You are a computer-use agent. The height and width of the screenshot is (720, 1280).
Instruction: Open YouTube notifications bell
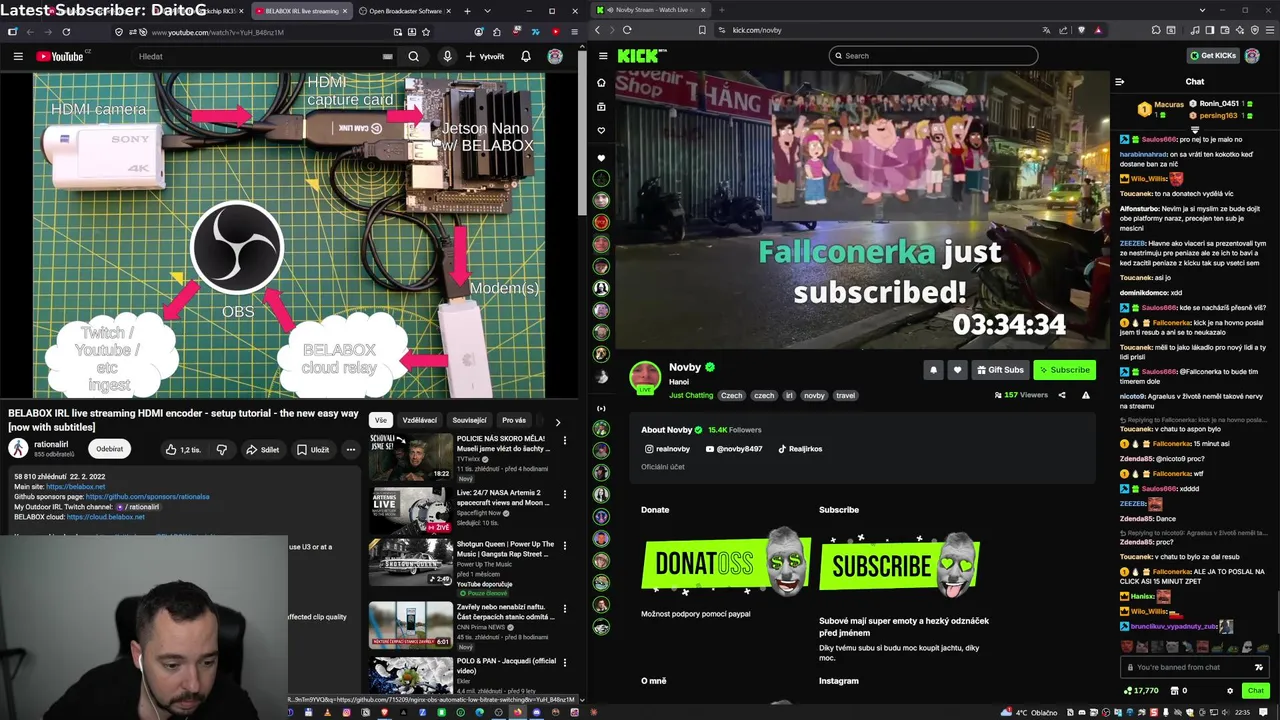tap(526, 56)
